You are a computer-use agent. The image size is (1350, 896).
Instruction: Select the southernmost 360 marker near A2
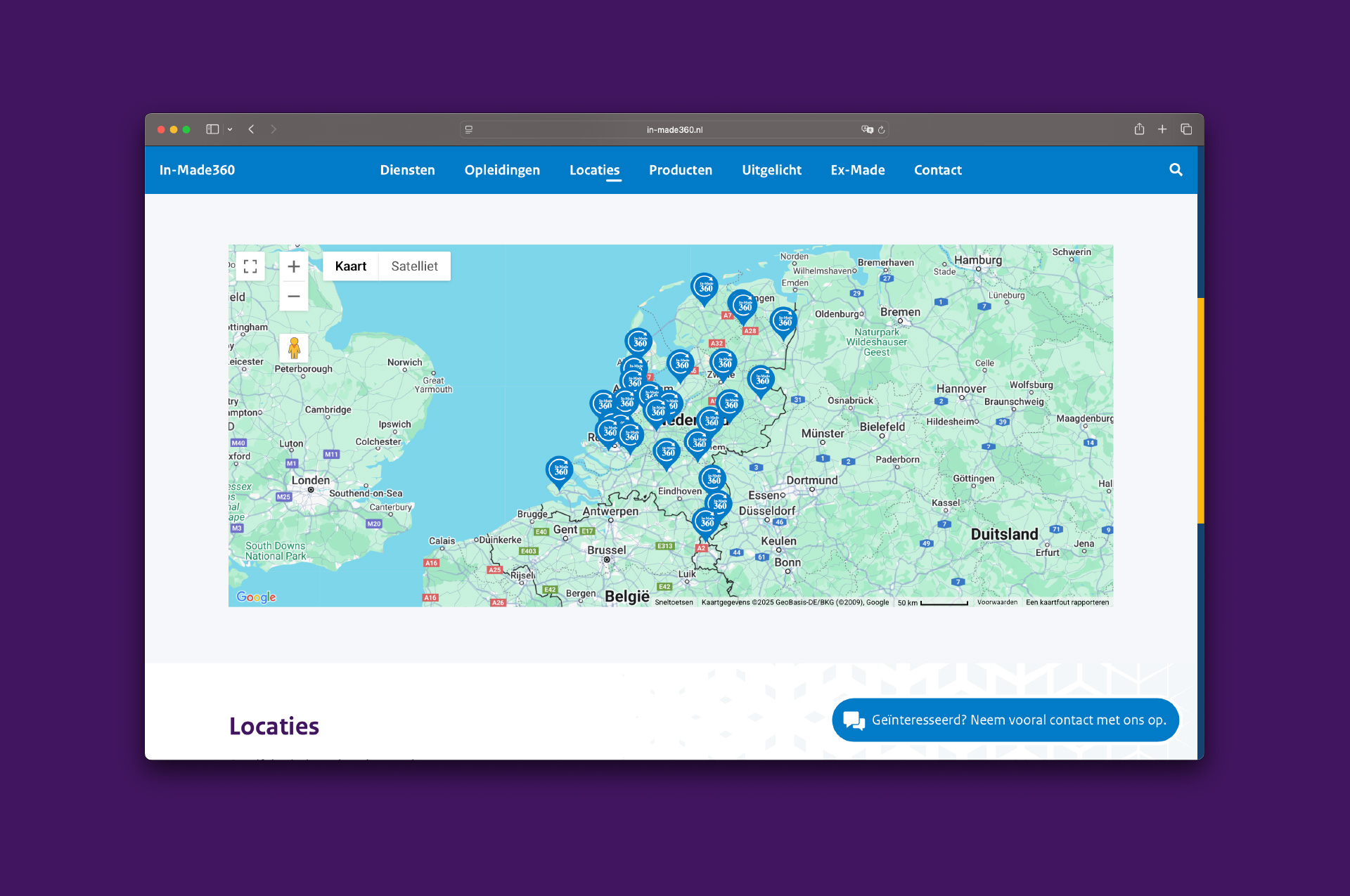[706, 524]
